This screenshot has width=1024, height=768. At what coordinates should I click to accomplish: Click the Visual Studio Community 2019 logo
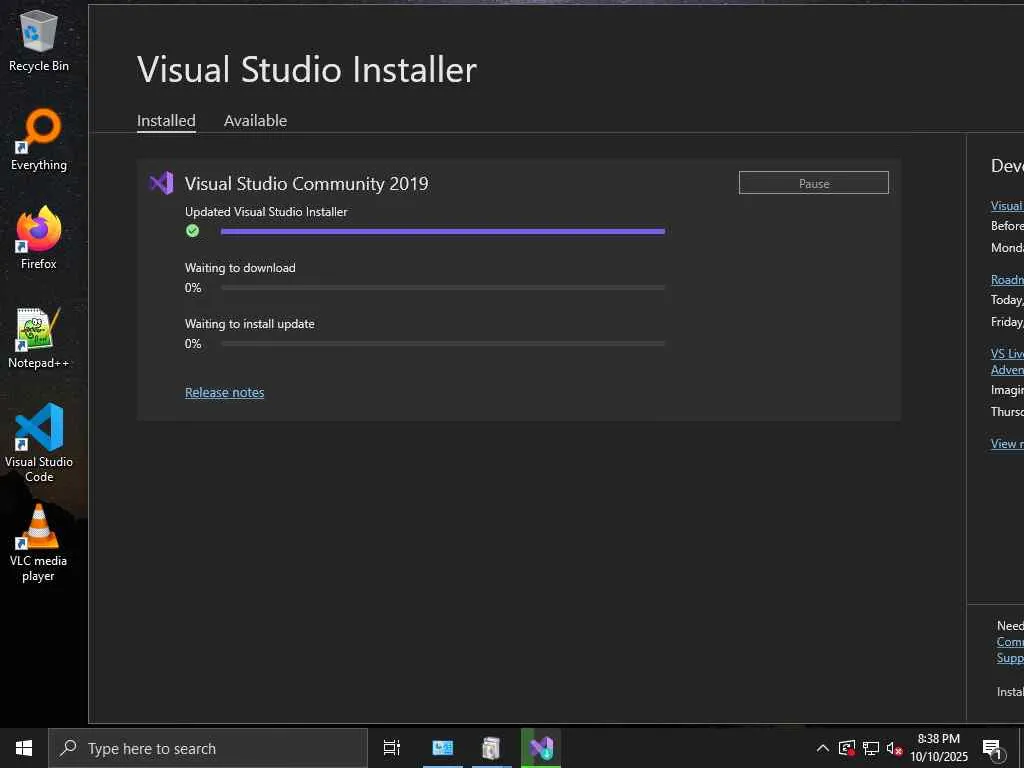click(161, 184)
